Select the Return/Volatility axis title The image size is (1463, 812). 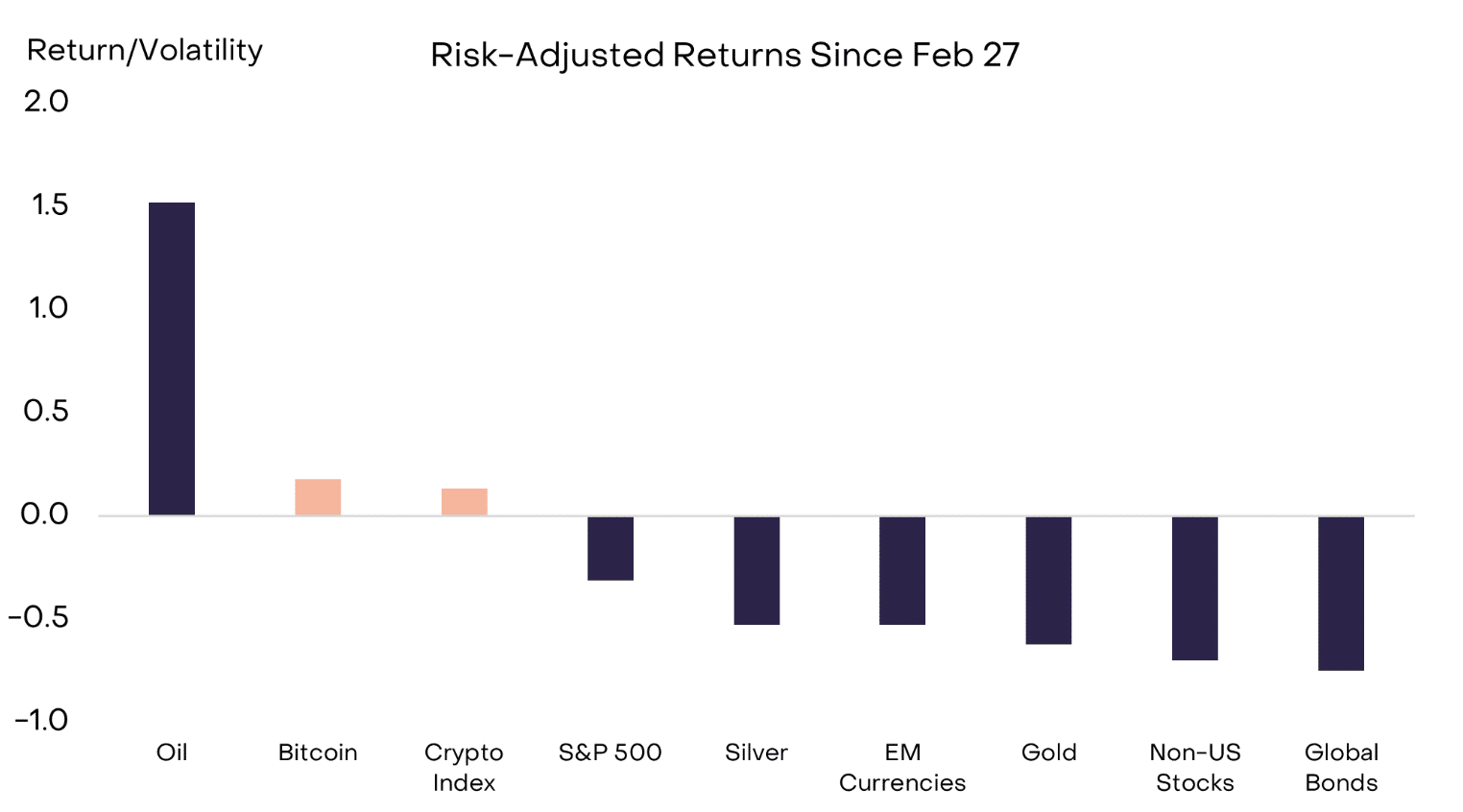[x=145, y=50]
